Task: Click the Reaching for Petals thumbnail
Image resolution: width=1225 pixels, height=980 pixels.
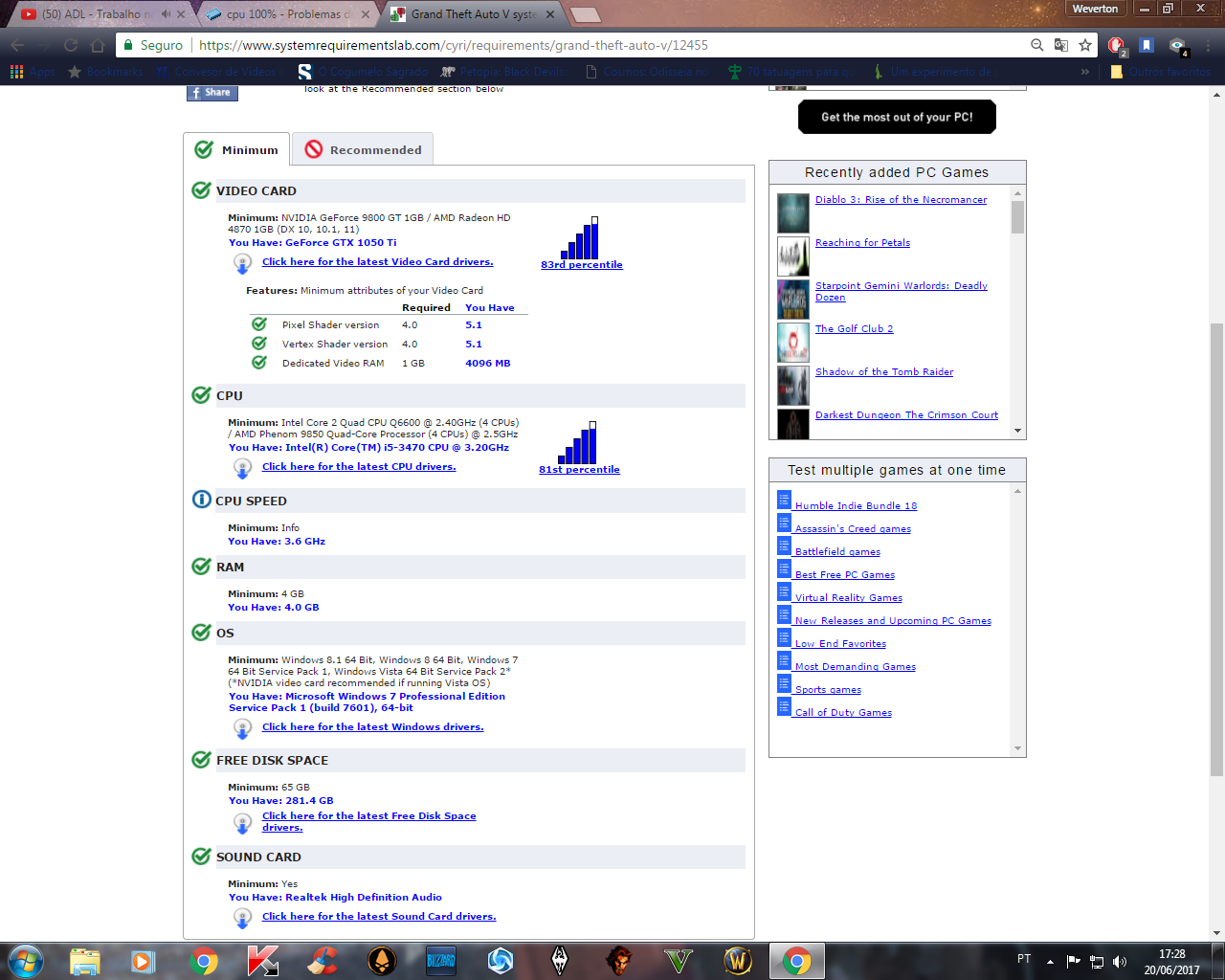Action: (793, 256)
